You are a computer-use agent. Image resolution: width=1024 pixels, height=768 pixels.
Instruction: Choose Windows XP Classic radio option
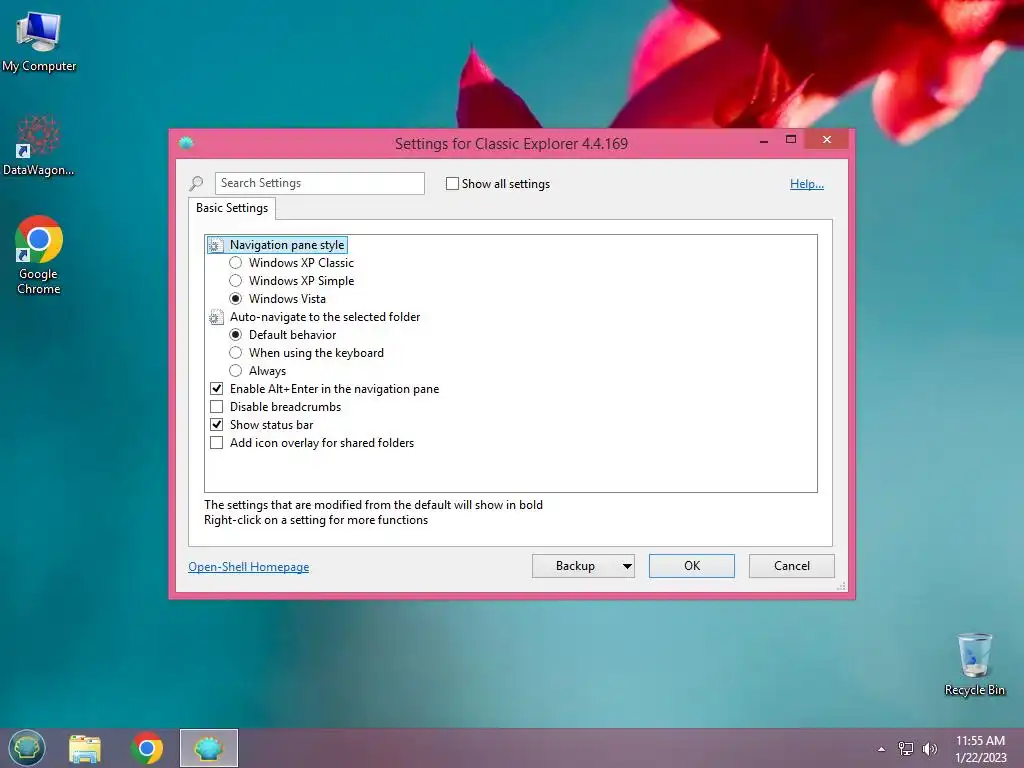coord(236,263)
